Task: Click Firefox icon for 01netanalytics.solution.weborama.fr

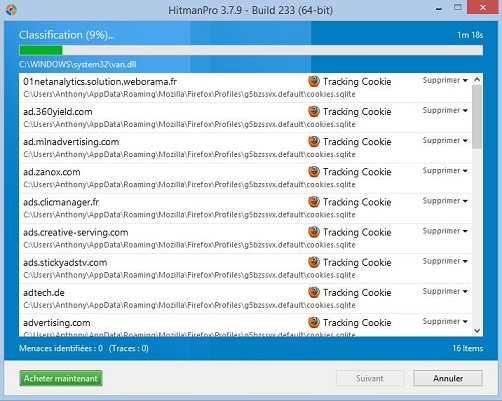Action: pos(314,81)
